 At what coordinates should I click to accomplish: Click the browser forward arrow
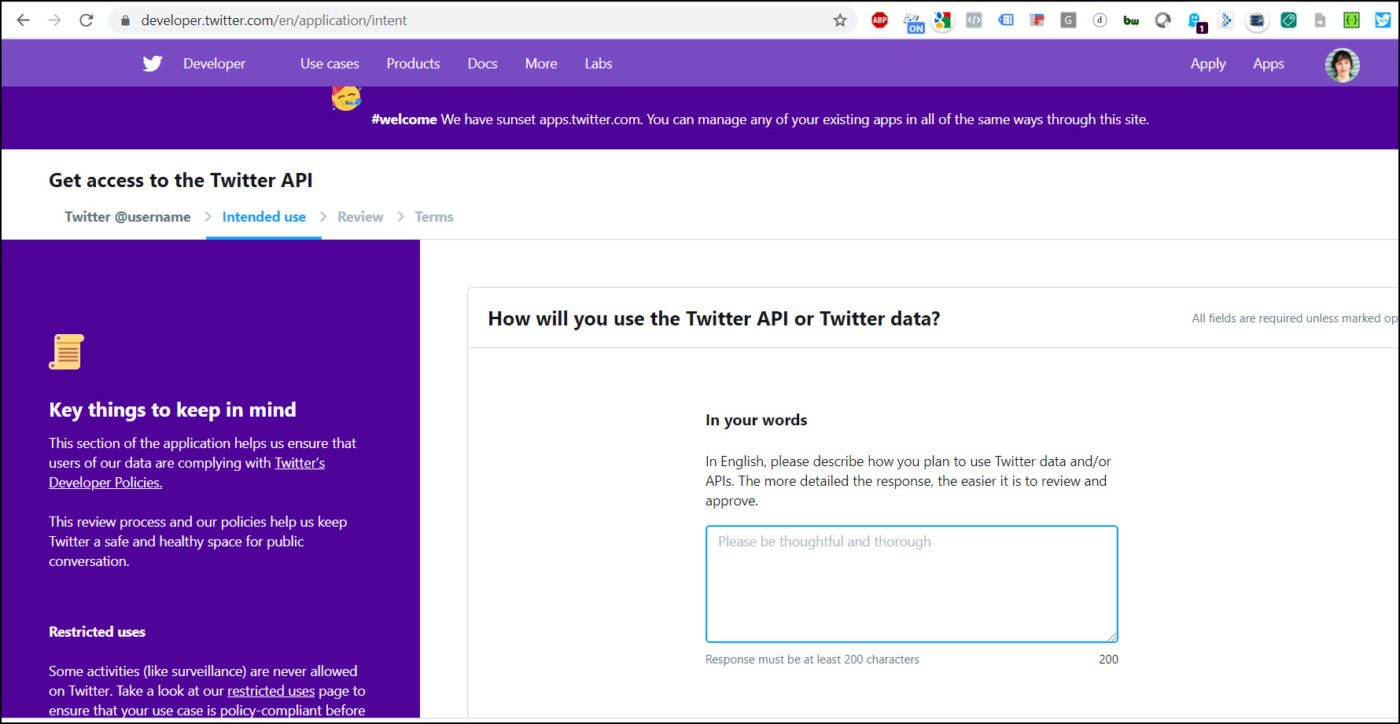(x=54, y=20)
